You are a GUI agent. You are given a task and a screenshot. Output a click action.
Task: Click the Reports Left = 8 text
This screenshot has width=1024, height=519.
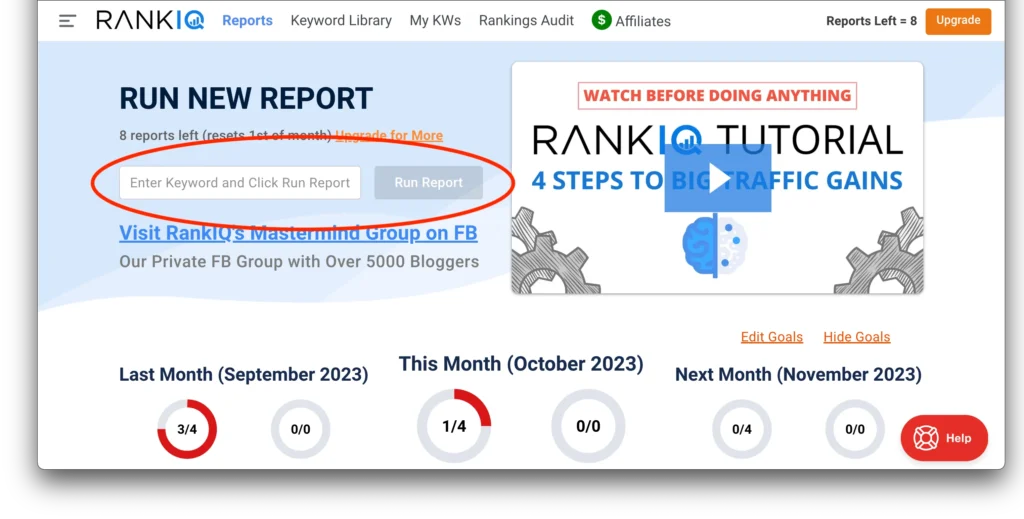click(871, 21)
